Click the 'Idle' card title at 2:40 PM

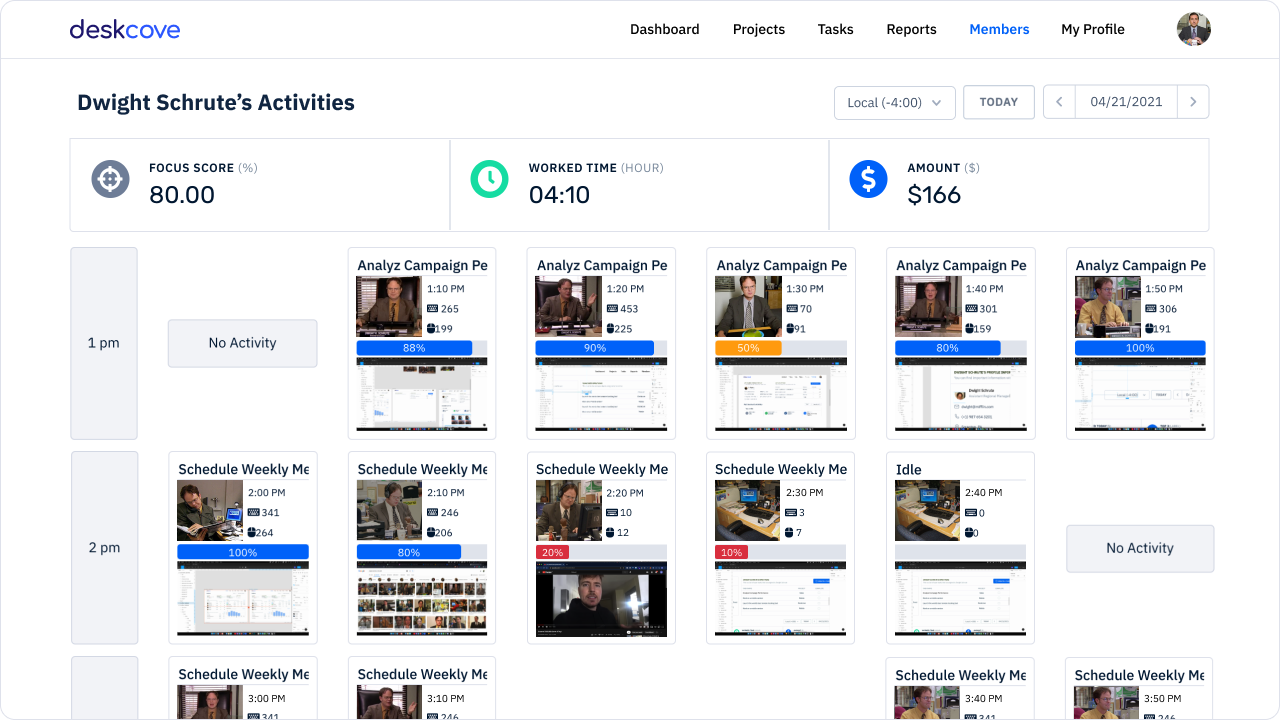909,469
